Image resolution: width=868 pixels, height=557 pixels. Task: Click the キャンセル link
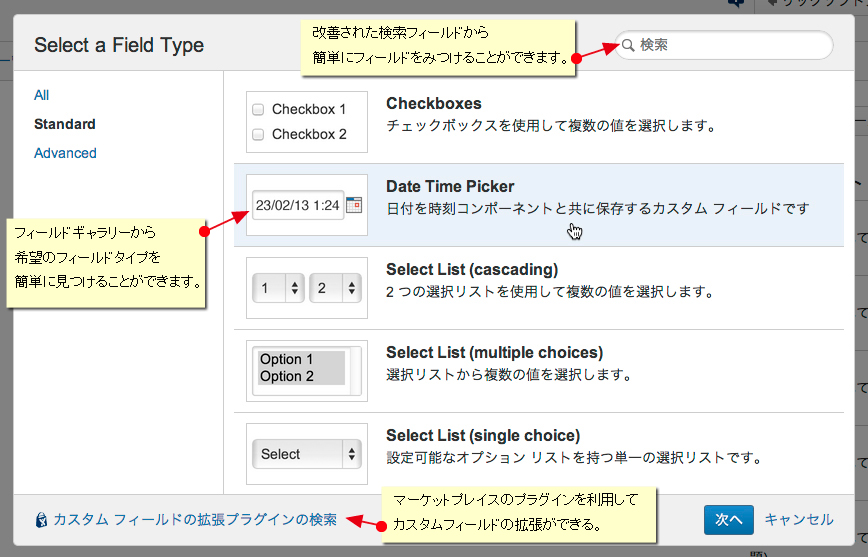tap(798, 519)
